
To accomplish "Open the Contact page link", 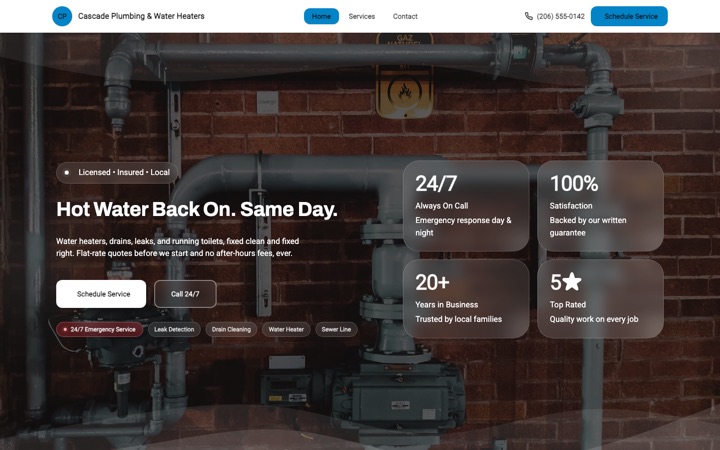I will click(x=405, y=16).
